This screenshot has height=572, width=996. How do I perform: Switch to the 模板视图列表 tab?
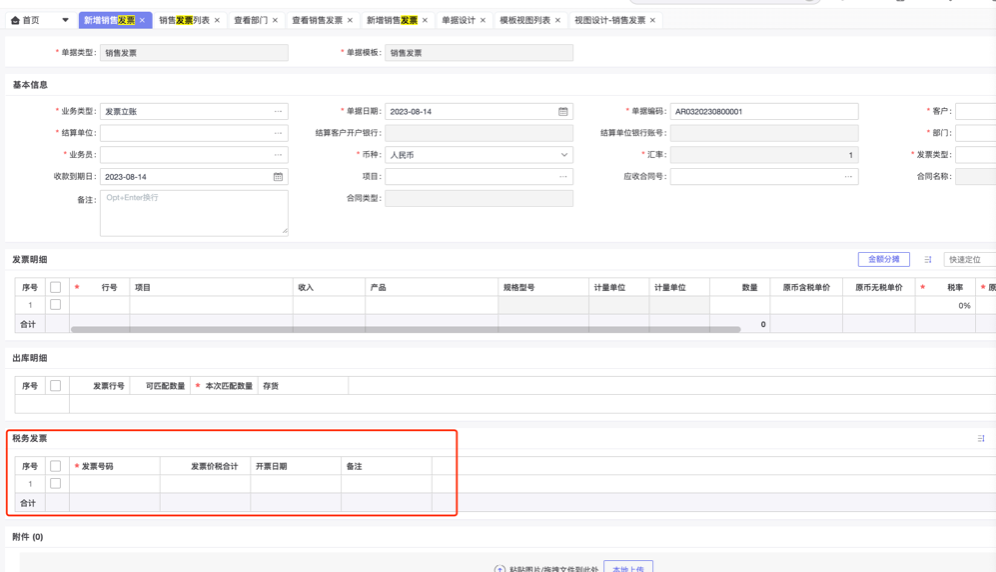525,20
